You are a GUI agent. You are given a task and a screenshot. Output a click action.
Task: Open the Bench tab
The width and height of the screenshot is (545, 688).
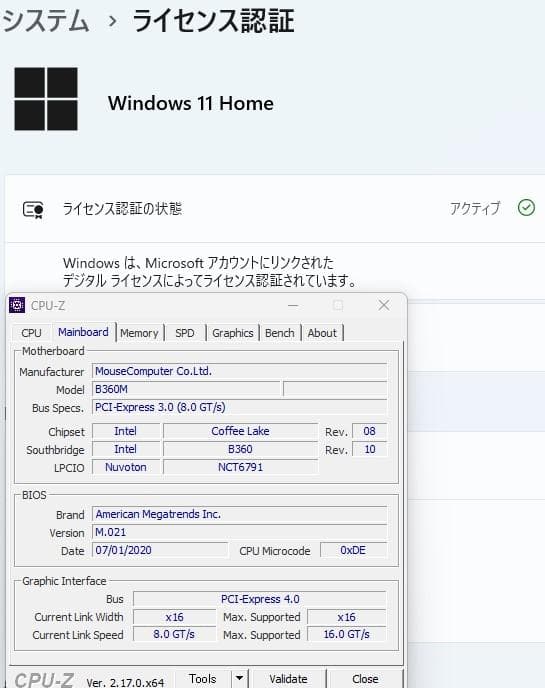(x=280, y=333)
